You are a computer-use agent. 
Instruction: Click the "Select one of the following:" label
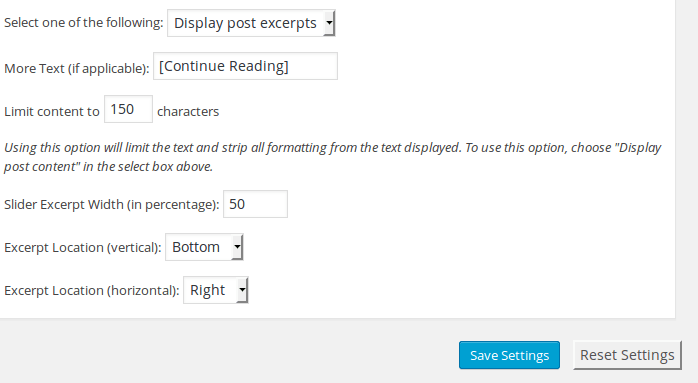(84, 23)
